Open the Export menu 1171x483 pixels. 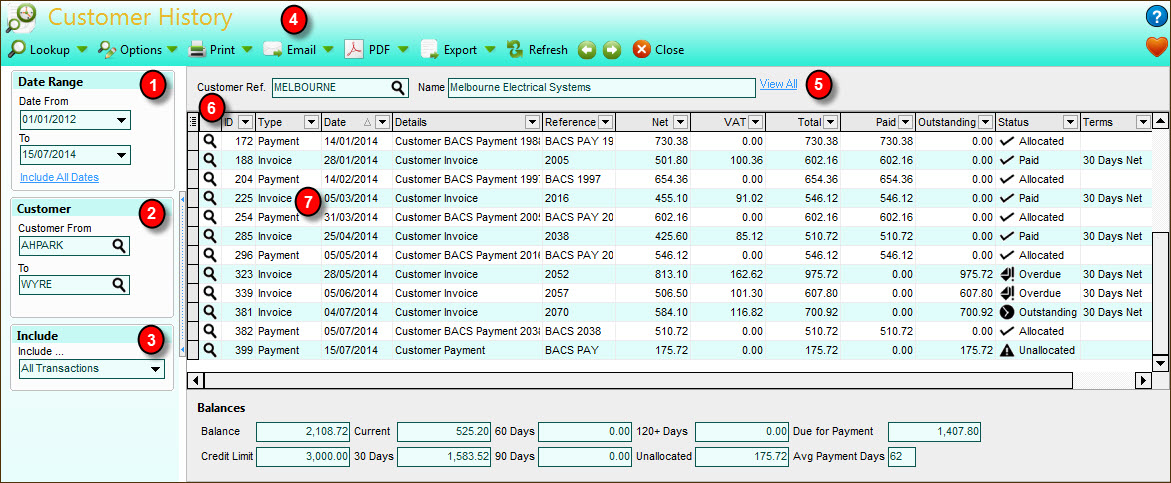[x=459, y=49]
